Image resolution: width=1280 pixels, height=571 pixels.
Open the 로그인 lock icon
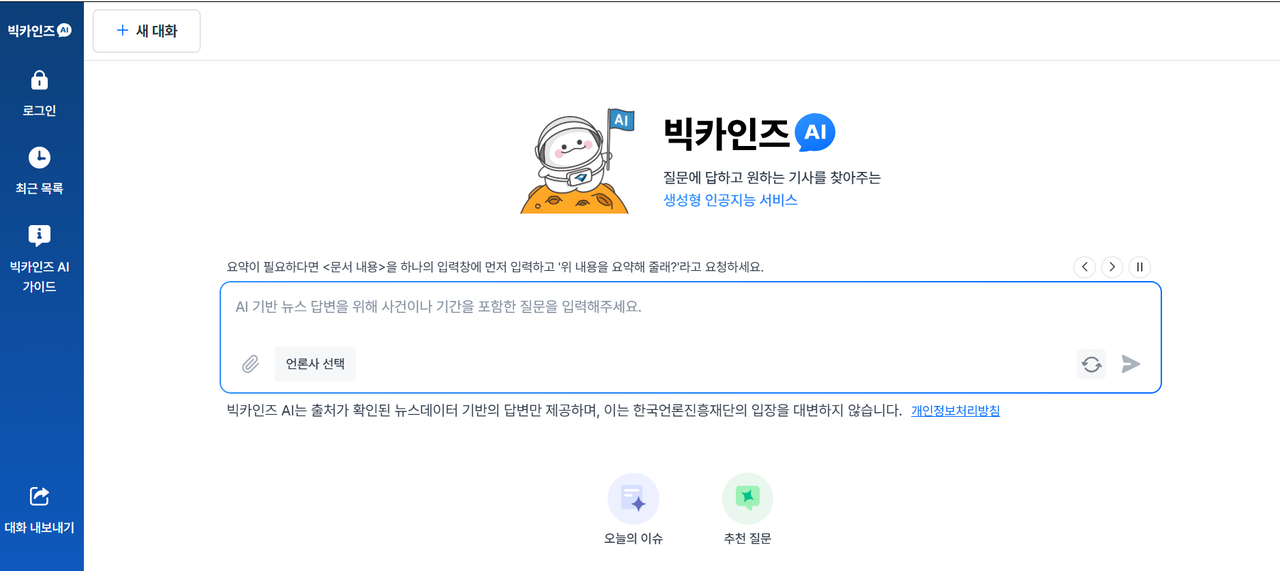tap(39, 80)
